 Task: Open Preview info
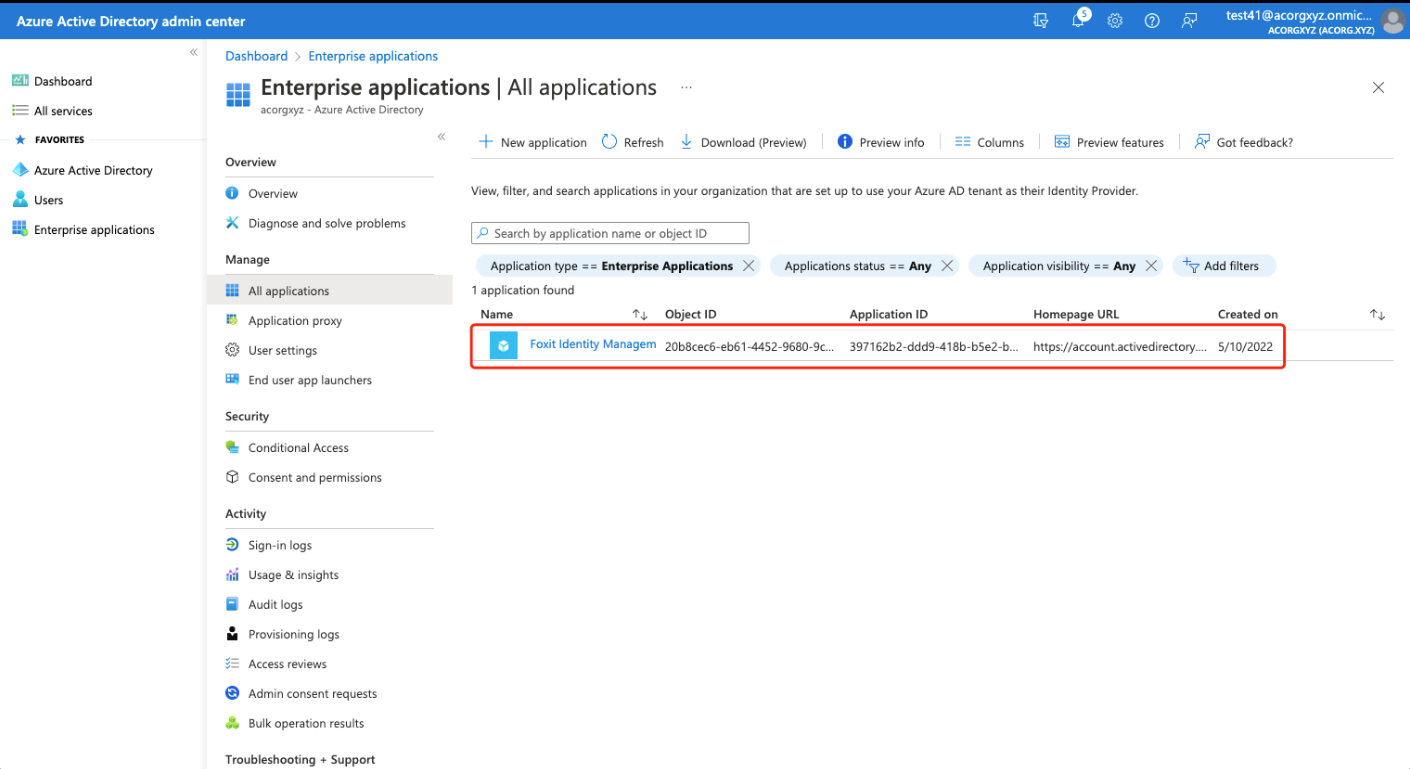coord(881,142)
